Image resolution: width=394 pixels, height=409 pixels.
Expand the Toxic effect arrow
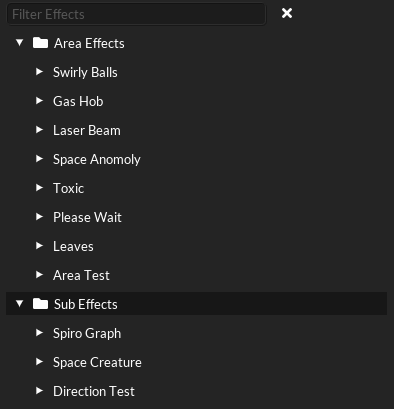pos(39,188)
